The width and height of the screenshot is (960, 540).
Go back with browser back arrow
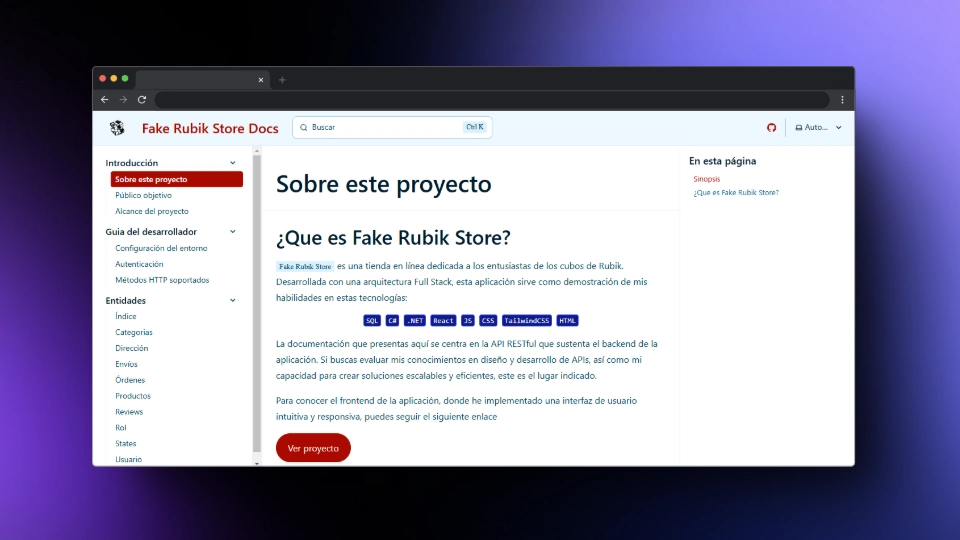105,99
